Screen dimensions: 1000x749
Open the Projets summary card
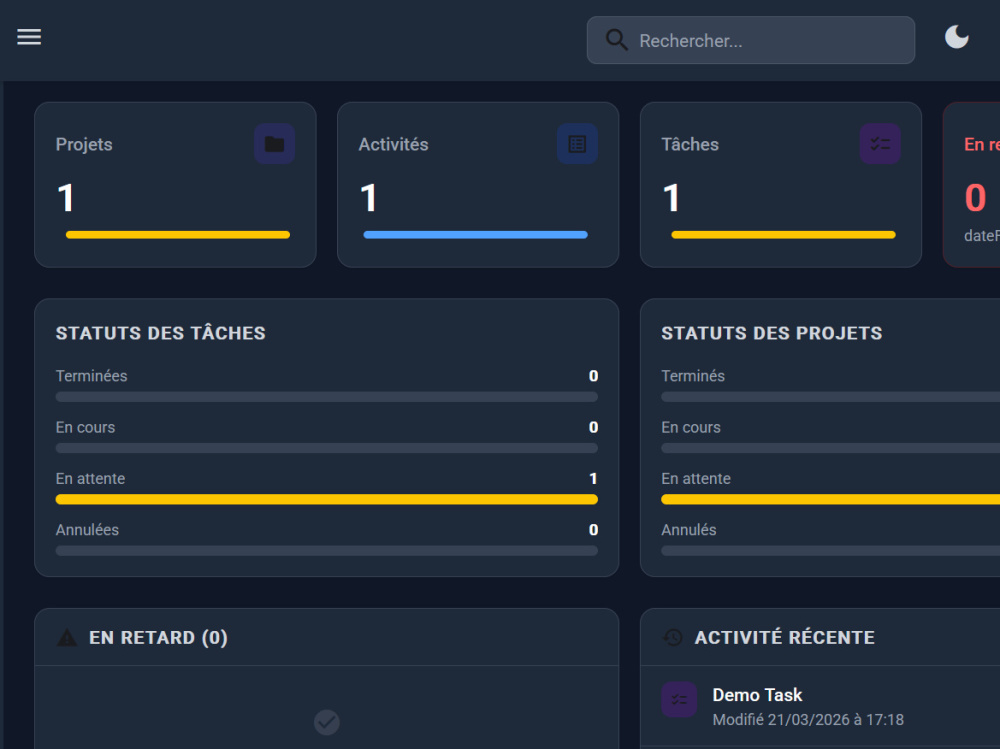pyautogui.click(x=175, y=184)
